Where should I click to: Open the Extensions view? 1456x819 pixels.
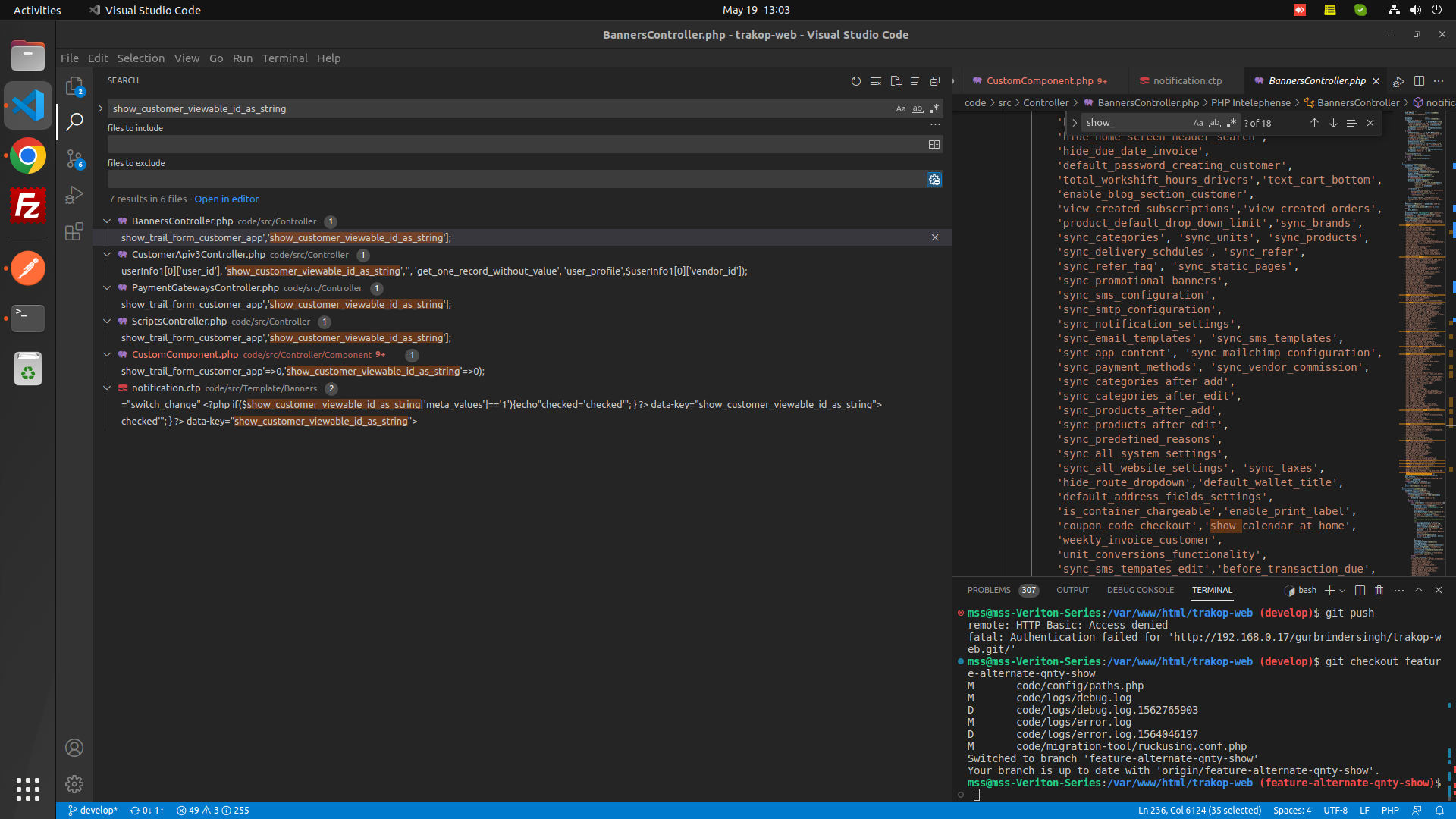click(74, 231)
